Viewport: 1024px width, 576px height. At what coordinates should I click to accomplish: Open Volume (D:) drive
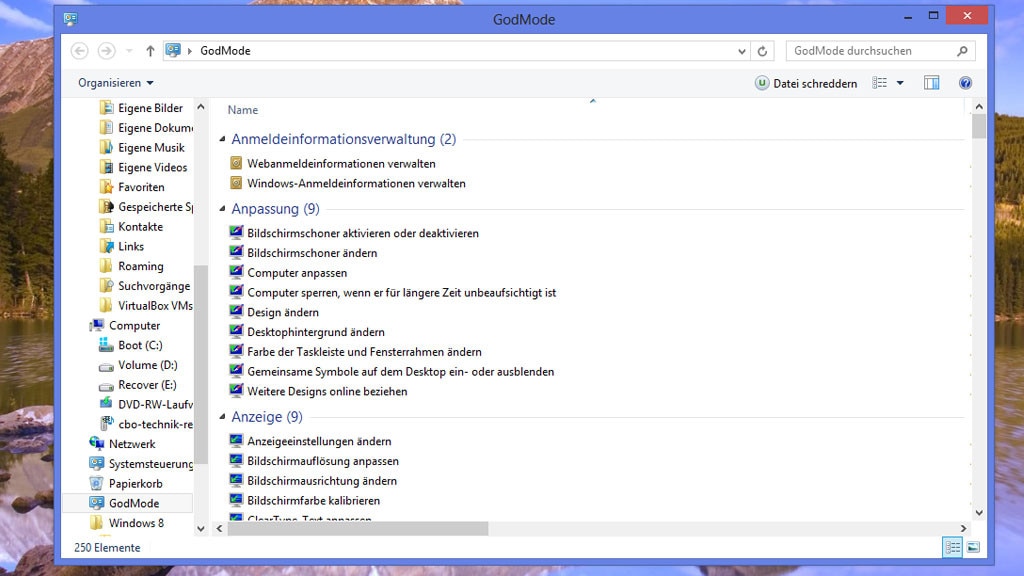point(138,365)
